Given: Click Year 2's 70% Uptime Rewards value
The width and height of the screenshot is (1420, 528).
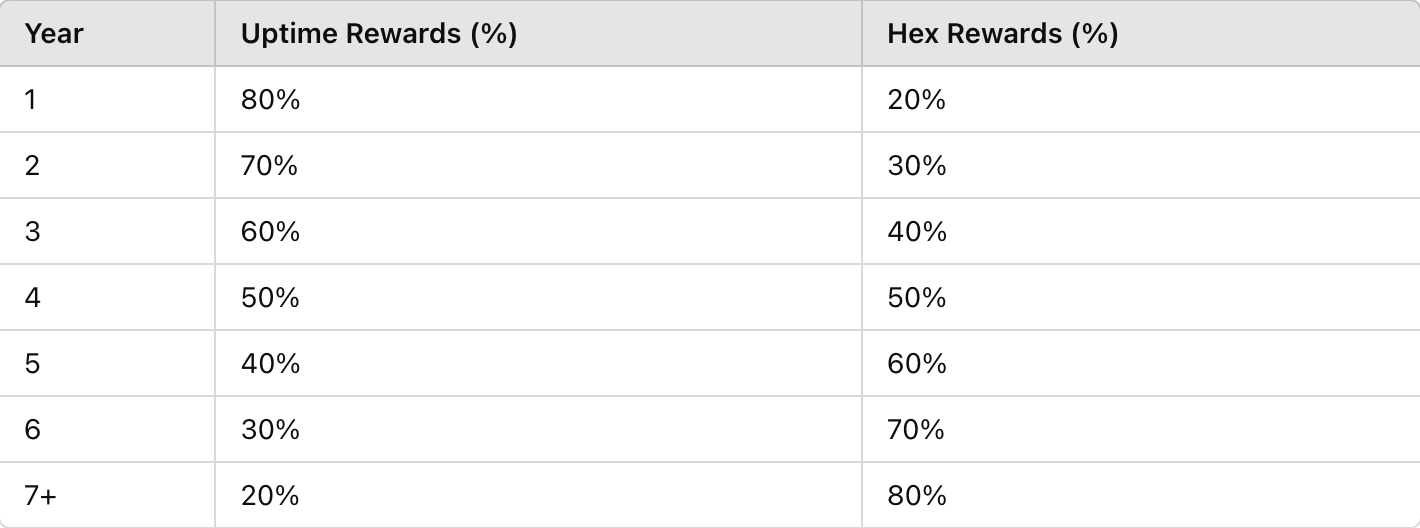Looking at the screenshot, I should tap(270, 166).
